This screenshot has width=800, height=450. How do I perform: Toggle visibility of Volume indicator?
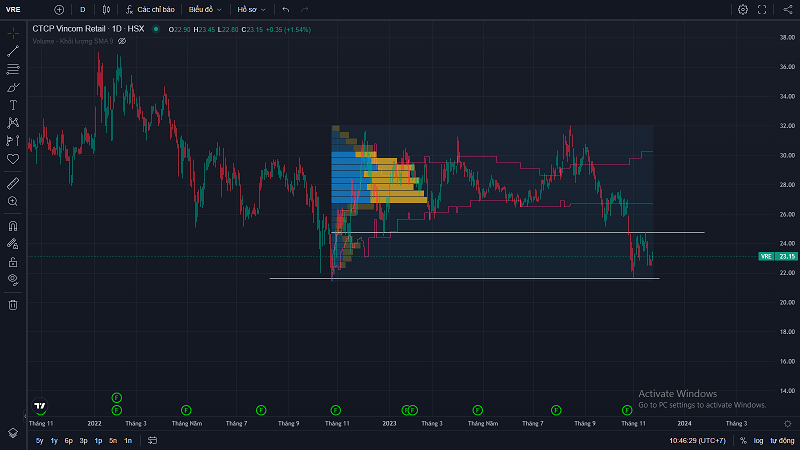[x=122, y=41]
